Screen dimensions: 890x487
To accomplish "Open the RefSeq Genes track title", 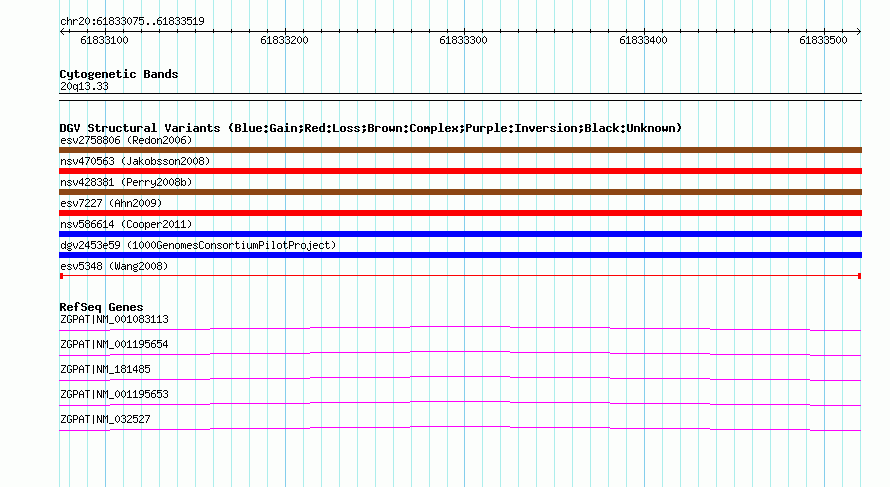I will (101, 307).
